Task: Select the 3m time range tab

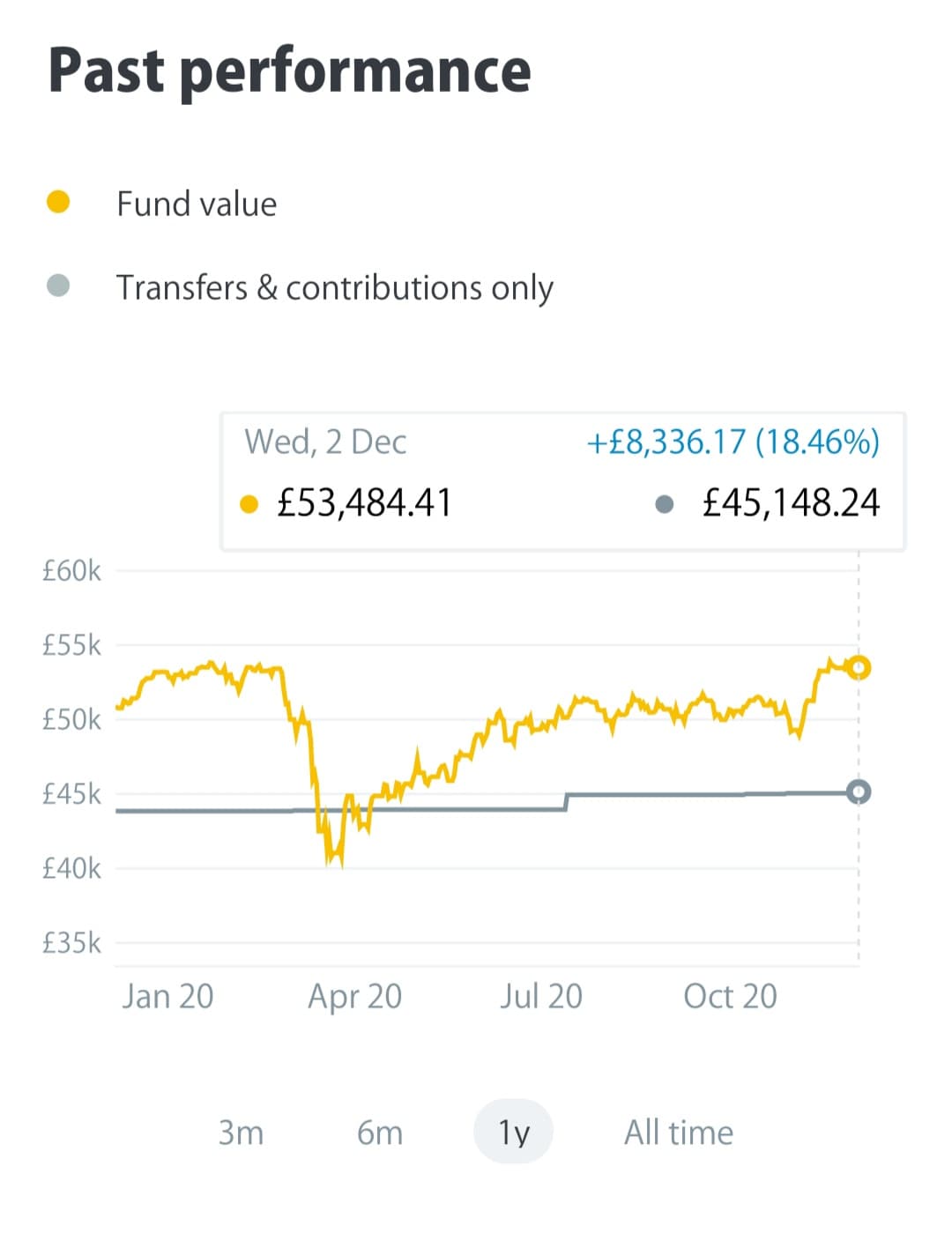Action: [241, 1133]
